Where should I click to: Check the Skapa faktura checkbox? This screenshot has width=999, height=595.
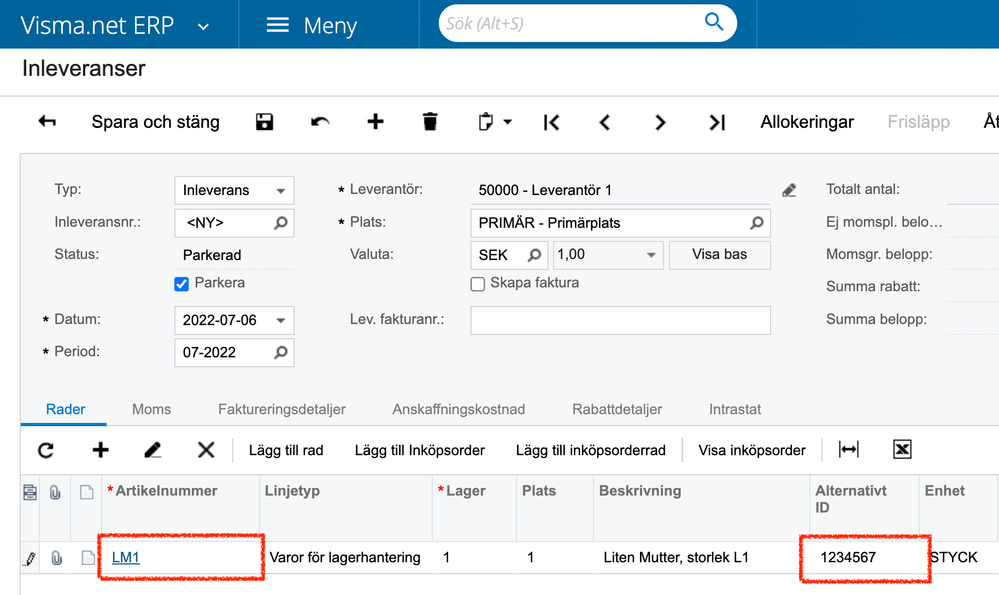coord(477,283)
